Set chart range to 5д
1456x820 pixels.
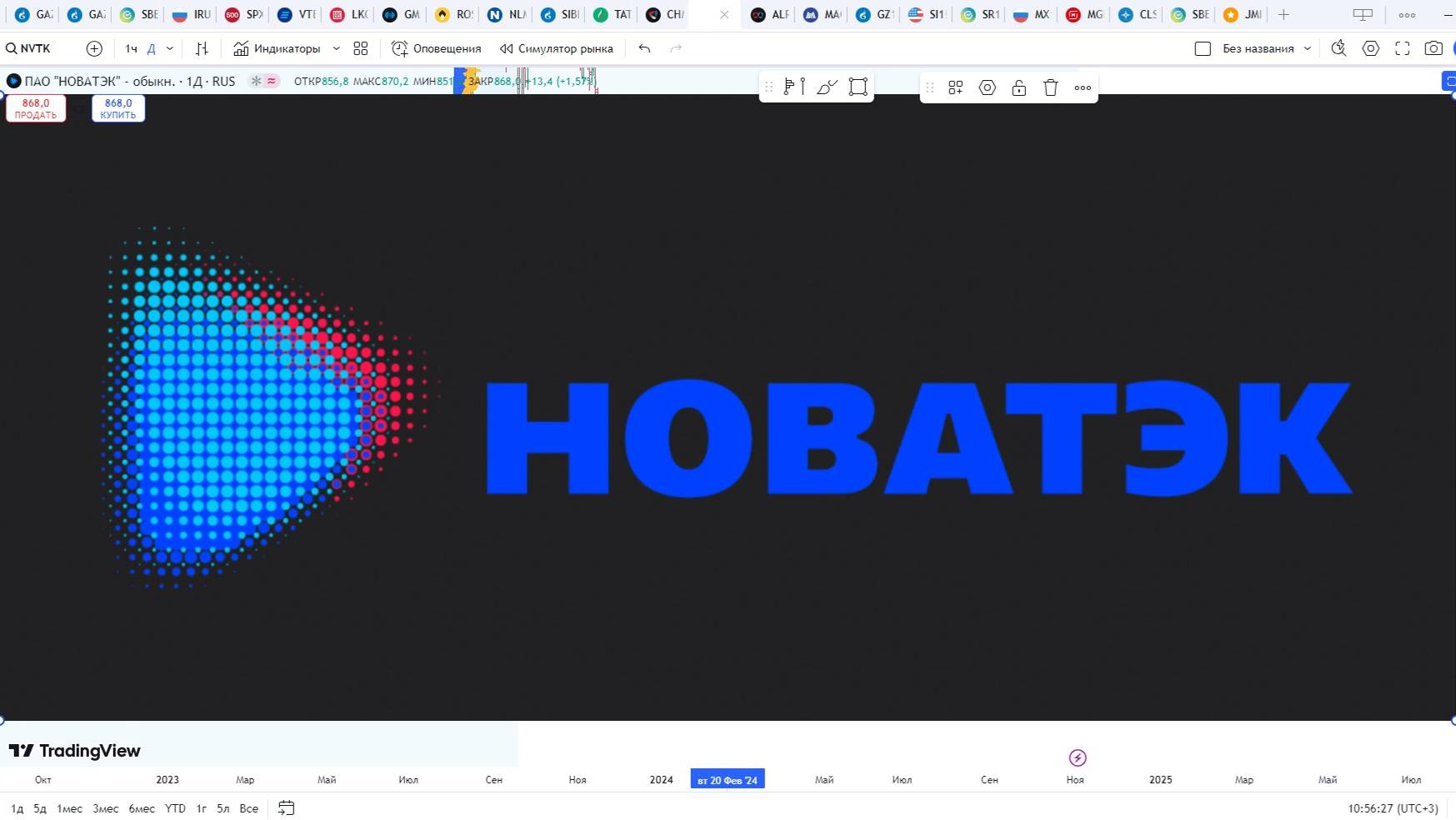[x=40, y=808]
